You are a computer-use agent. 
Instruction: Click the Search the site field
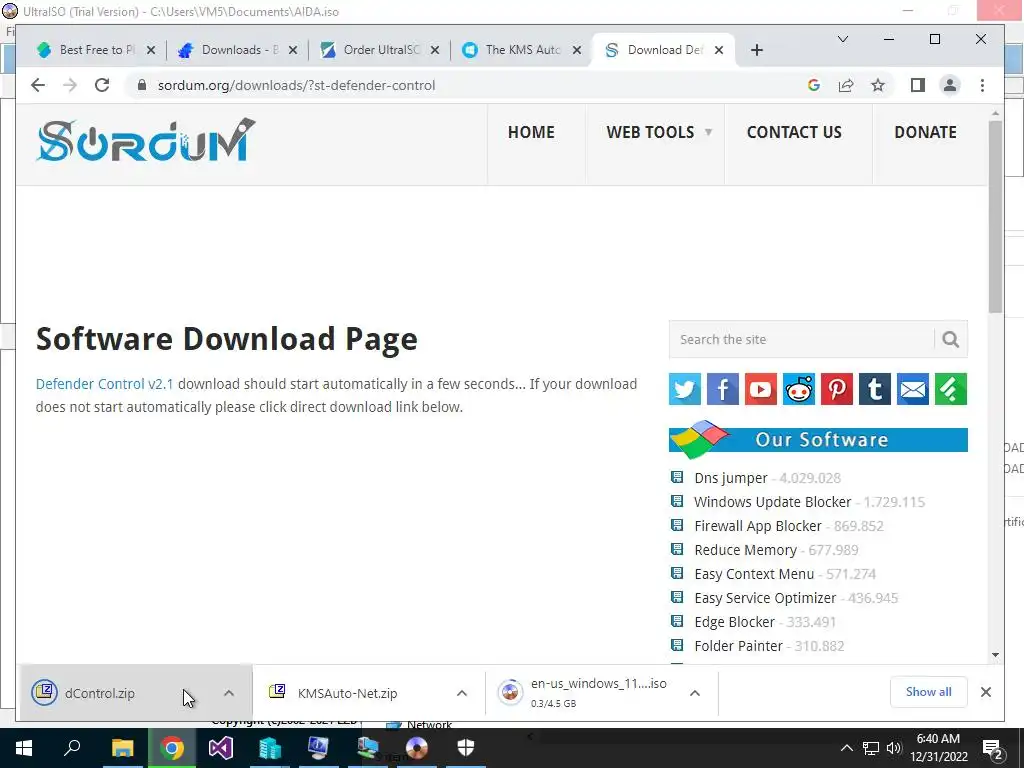[x=802, y=340]
